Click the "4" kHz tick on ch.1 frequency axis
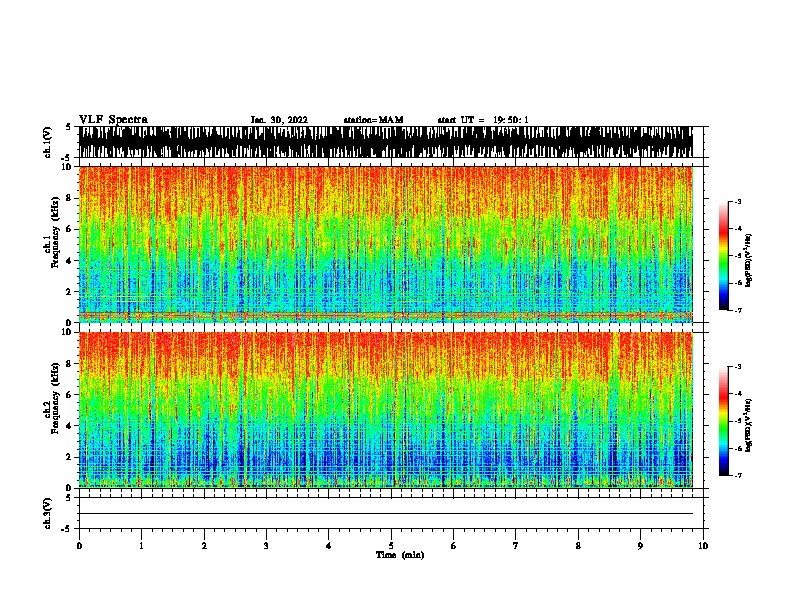 click(x=70, y=261)
